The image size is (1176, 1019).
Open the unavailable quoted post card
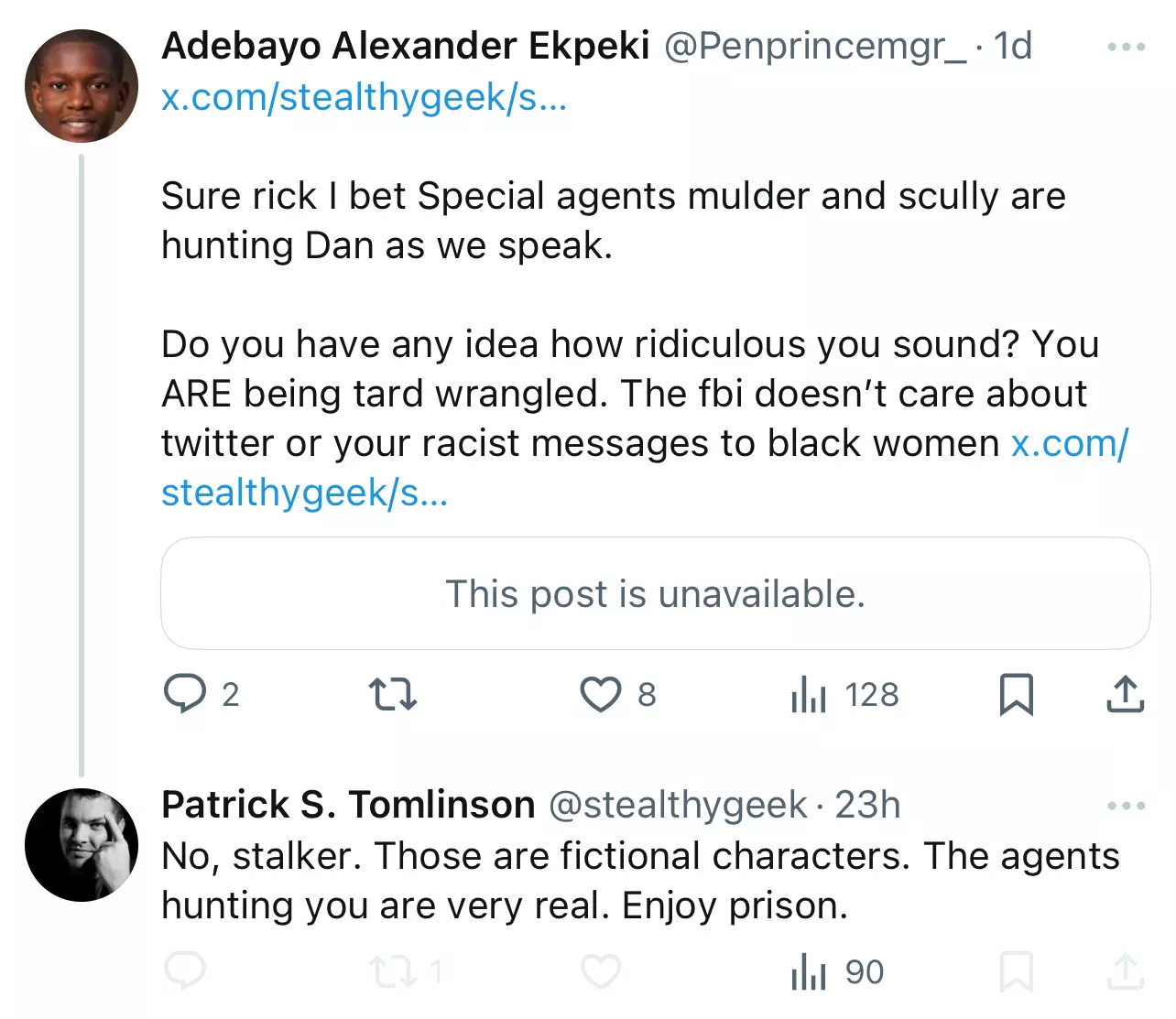tap(656, 593)
